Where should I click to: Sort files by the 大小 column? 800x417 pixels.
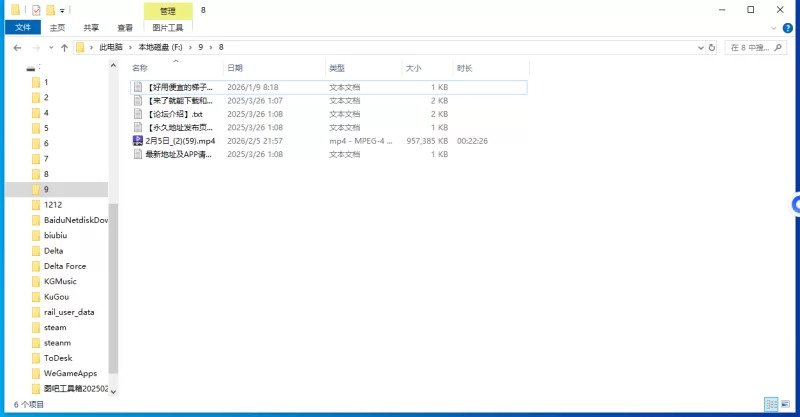[413, 68]
